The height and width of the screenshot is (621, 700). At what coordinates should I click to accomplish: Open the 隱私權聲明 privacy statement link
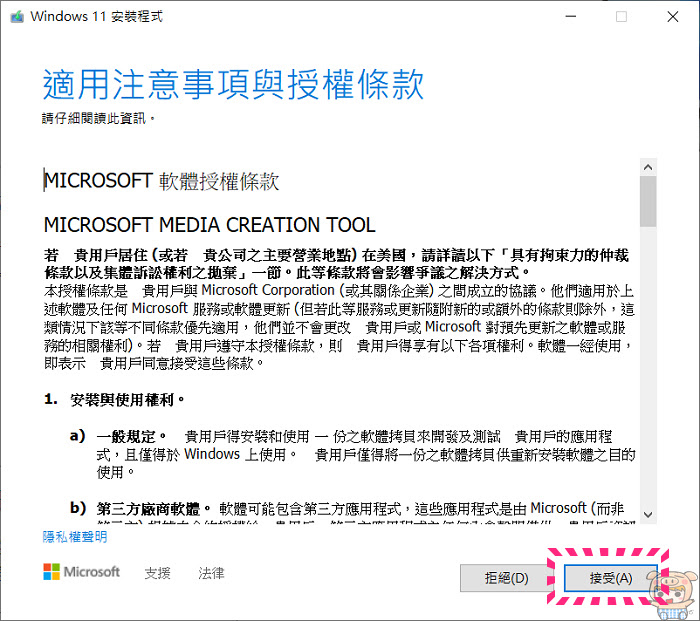click(75, 537)
